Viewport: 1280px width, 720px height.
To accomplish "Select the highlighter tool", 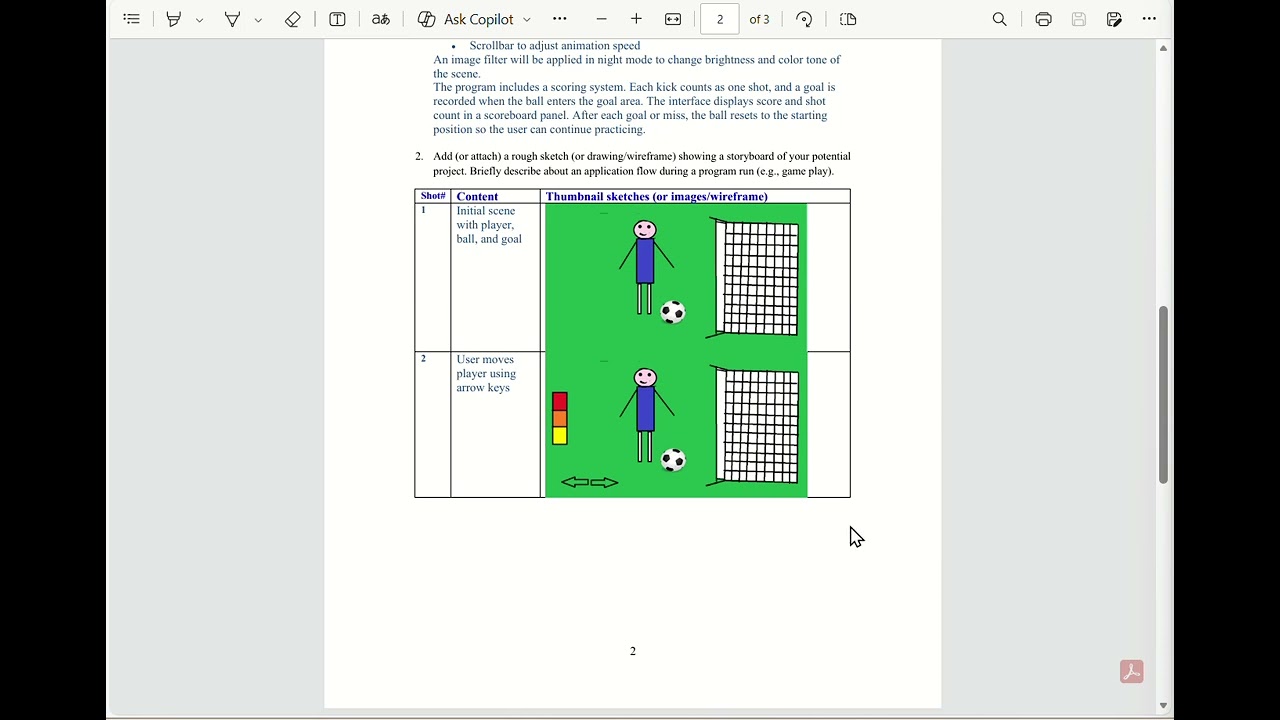I will pyautogui.click(x=174, y=19).
